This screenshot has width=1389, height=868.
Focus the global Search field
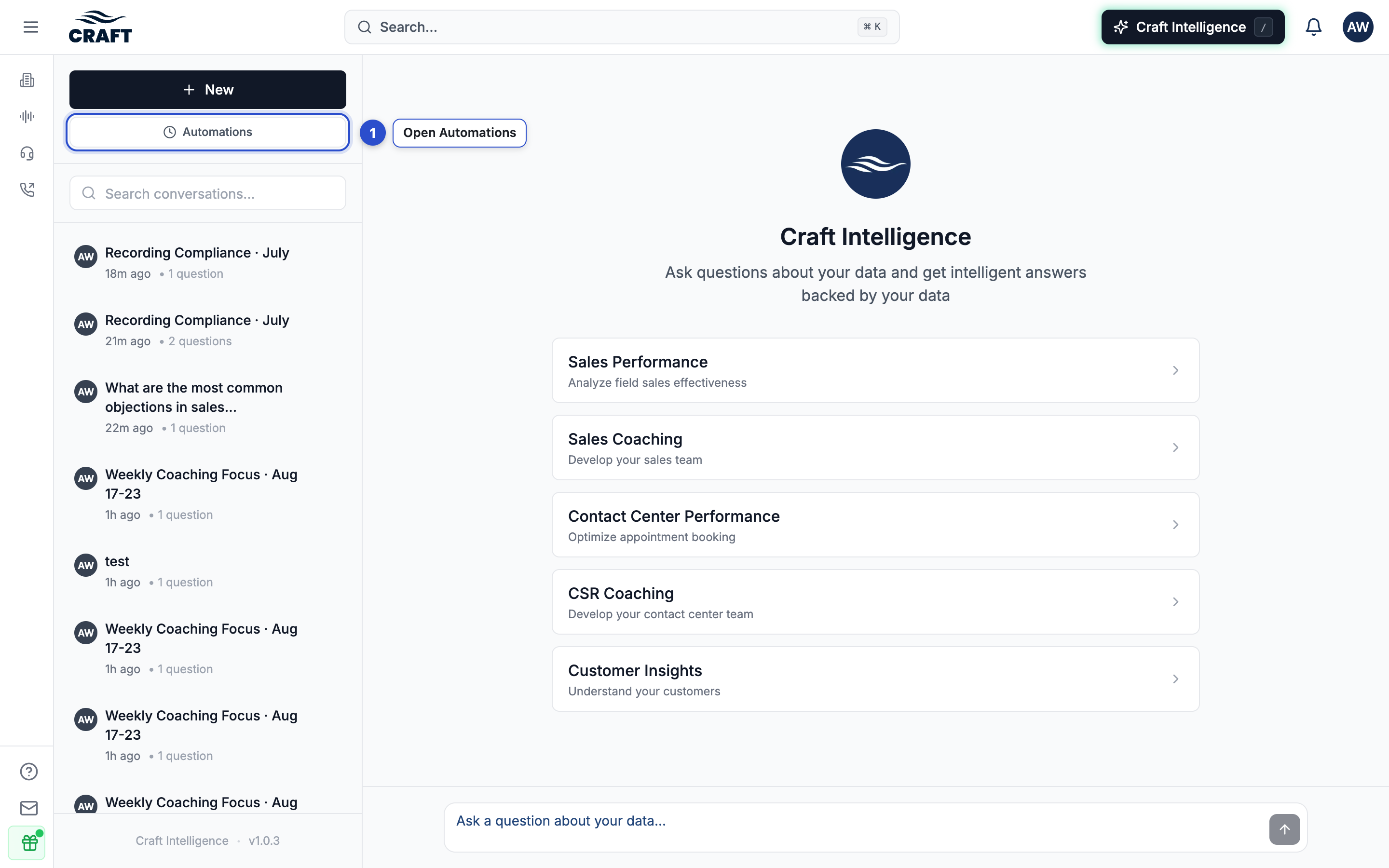click(x=622, y=27)
